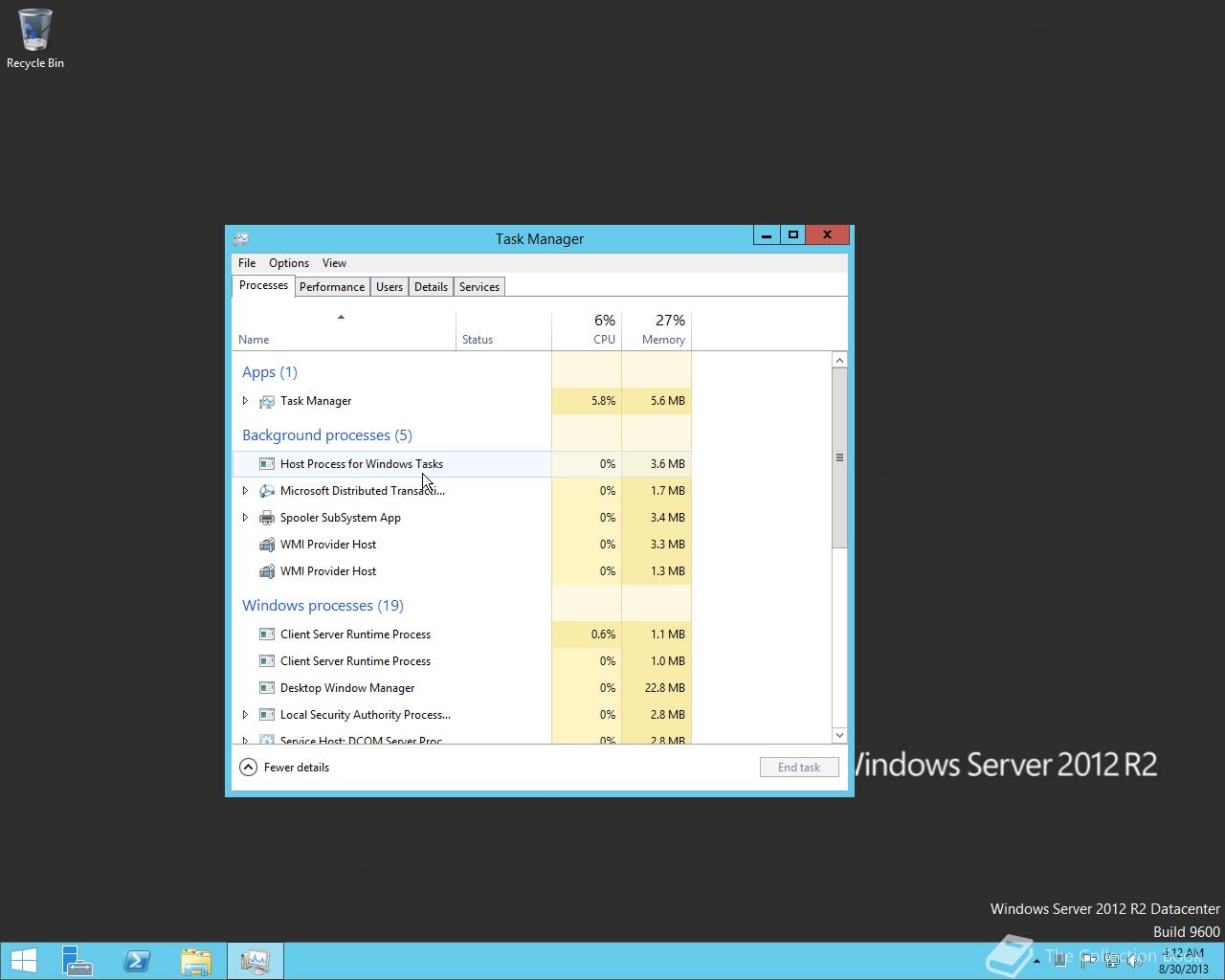Click icon of Client Server Runtime Process (0.6% CPU)

click(267, 635)
